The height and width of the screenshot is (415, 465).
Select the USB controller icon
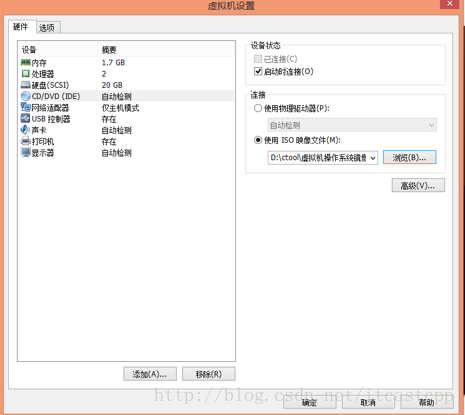tap(25, 118)
